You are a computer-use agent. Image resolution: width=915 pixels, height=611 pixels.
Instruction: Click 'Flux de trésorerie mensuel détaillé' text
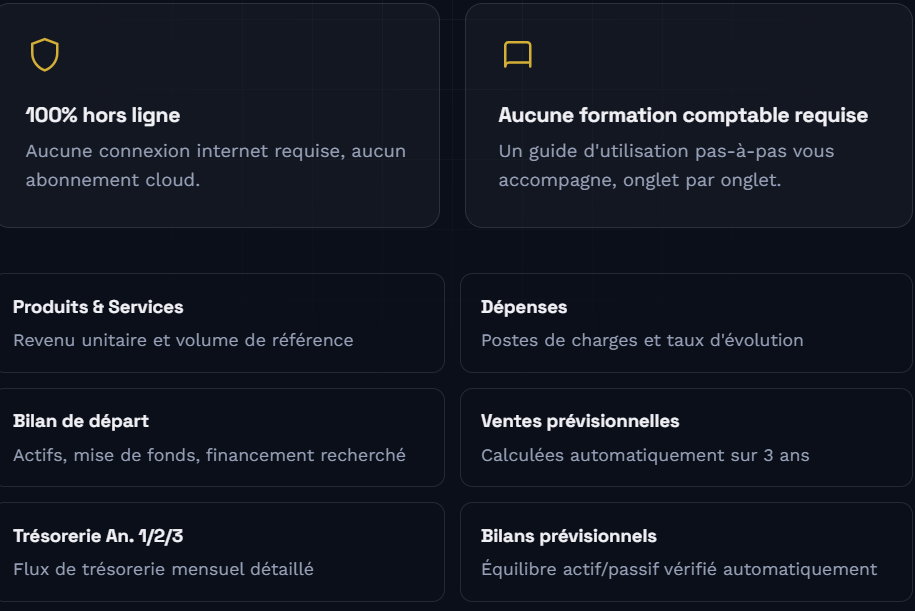pyautogui.click(x=163, y=570)
